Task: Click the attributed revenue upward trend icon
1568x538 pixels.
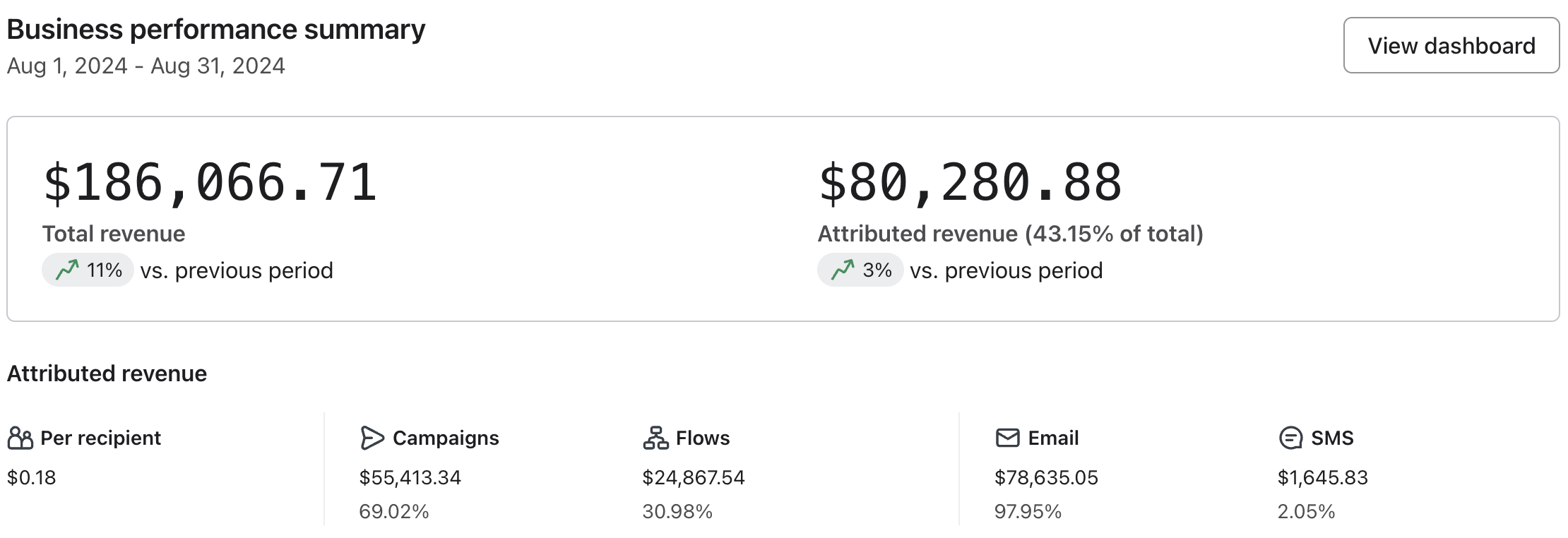Action: tap(843, 270)
